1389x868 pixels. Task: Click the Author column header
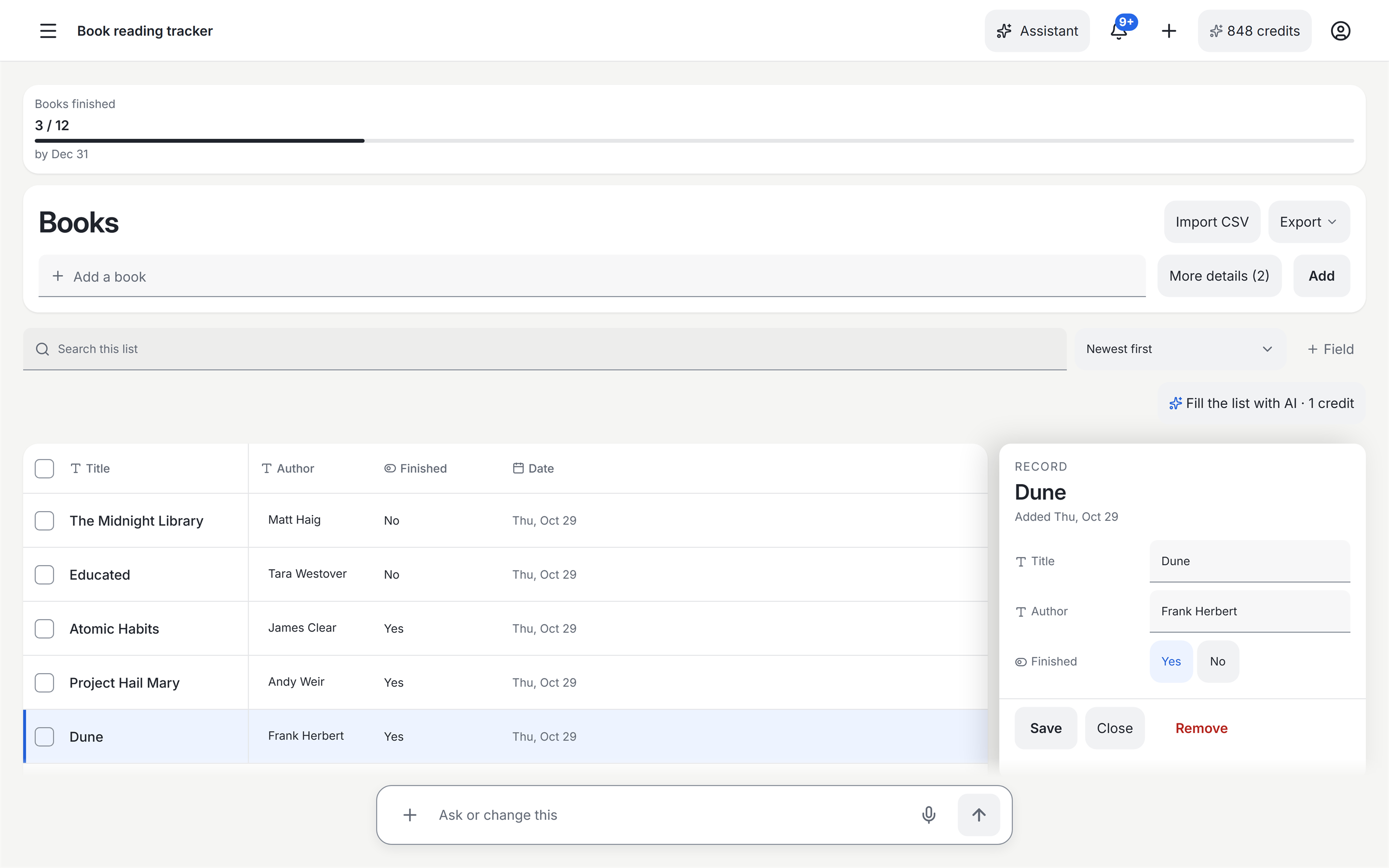tap(287, 468)
